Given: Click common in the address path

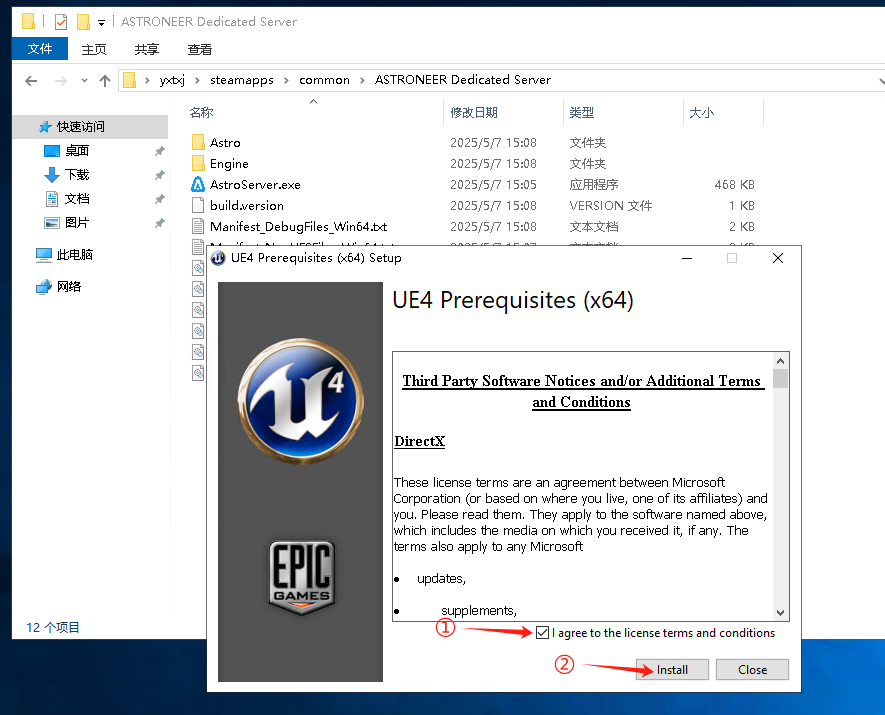Looking at the screenshot, I should pyautogui.click(x=325, y=80).
